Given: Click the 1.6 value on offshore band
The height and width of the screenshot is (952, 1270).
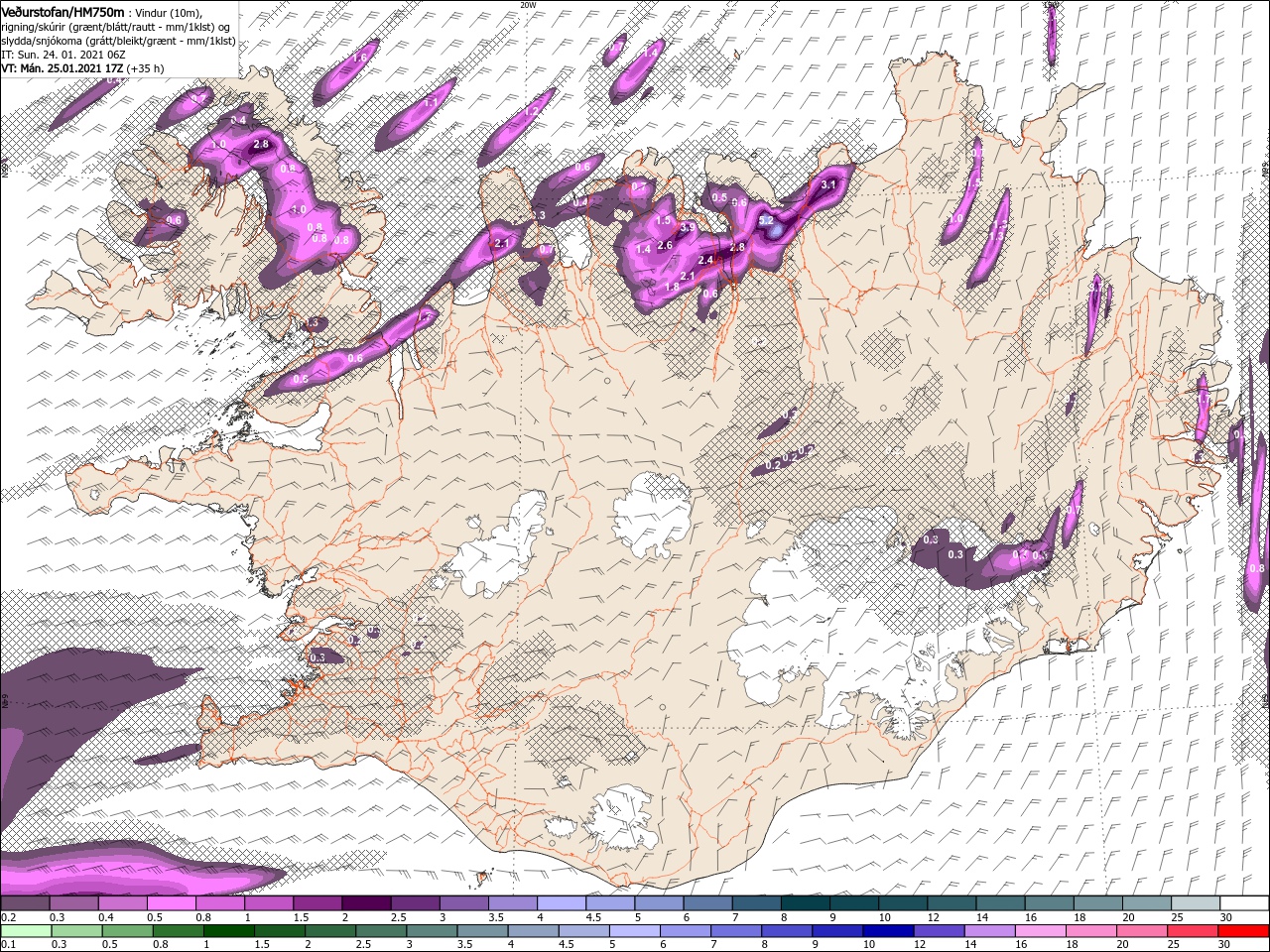Looking at the screenshot, I should point(358,59).
